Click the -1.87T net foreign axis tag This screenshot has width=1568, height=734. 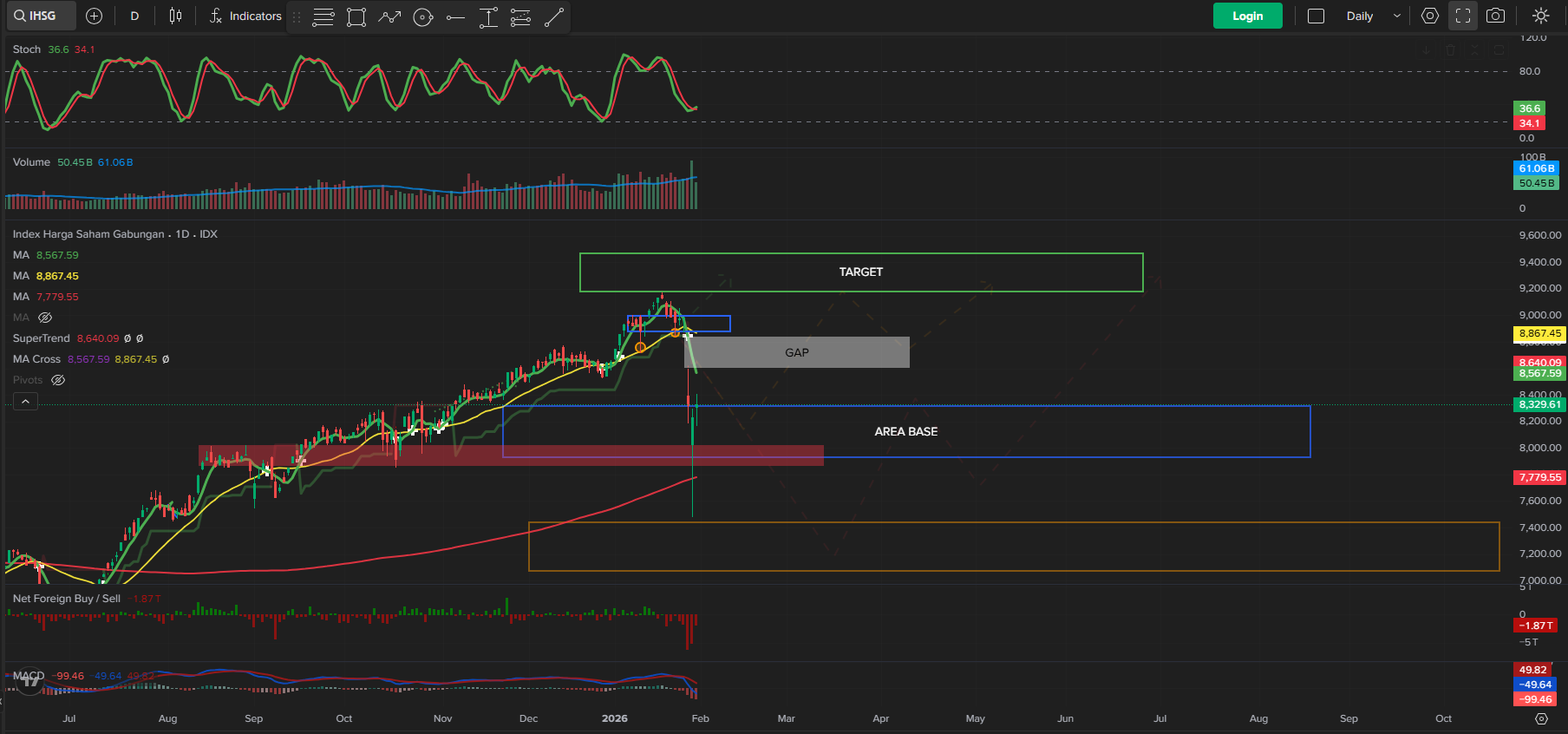coord(1537,626)
